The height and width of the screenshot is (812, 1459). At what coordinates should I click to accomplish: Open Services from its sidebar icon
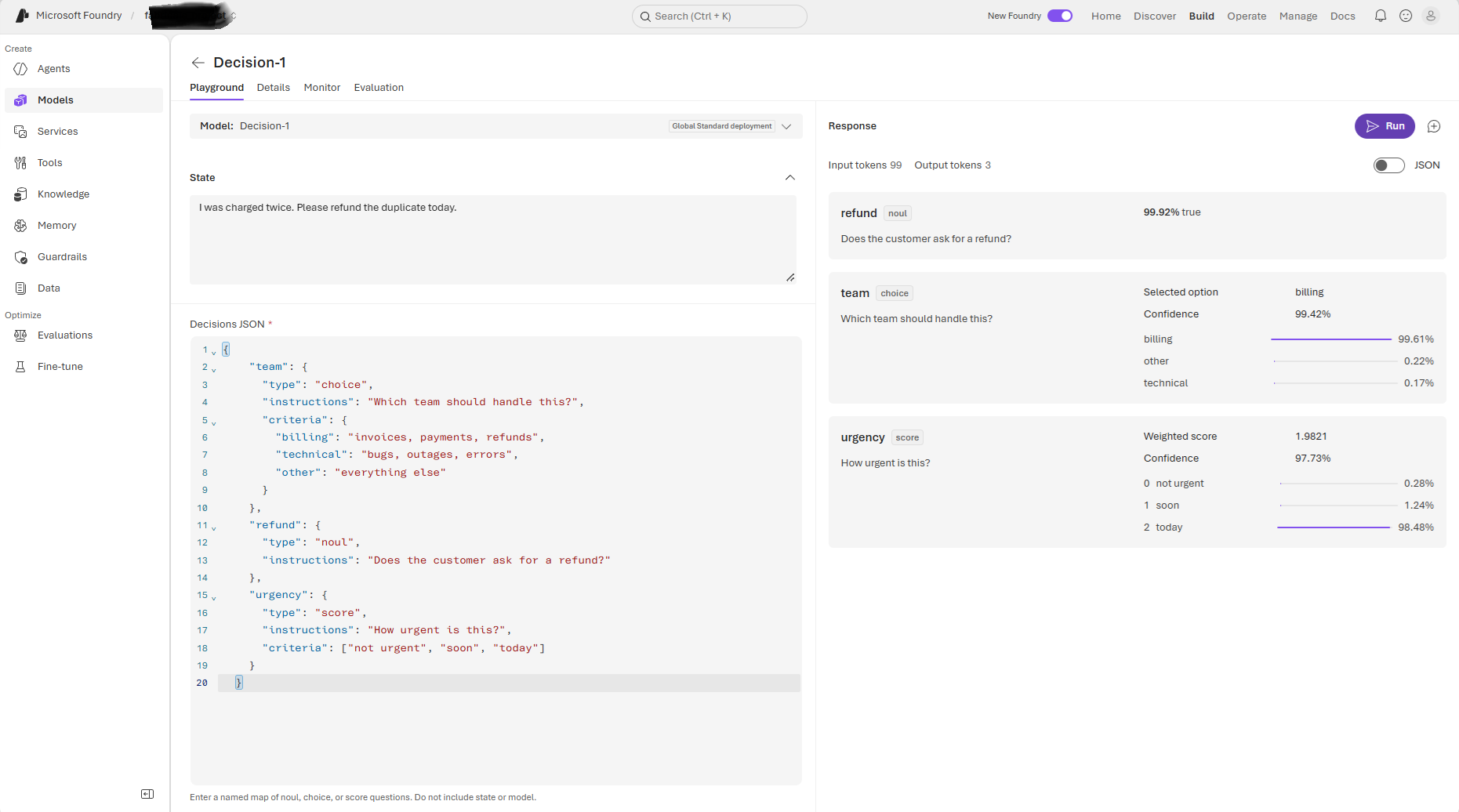tap(20, 132)
